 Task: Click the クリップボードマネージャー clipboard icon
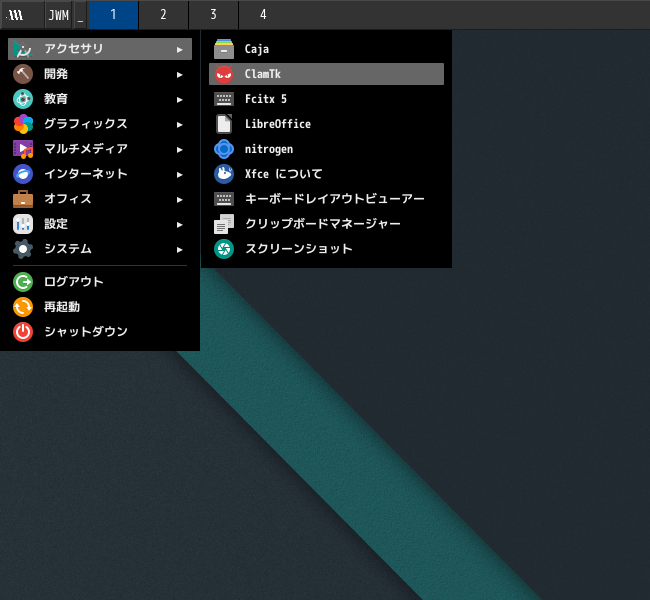coord(224,224)
